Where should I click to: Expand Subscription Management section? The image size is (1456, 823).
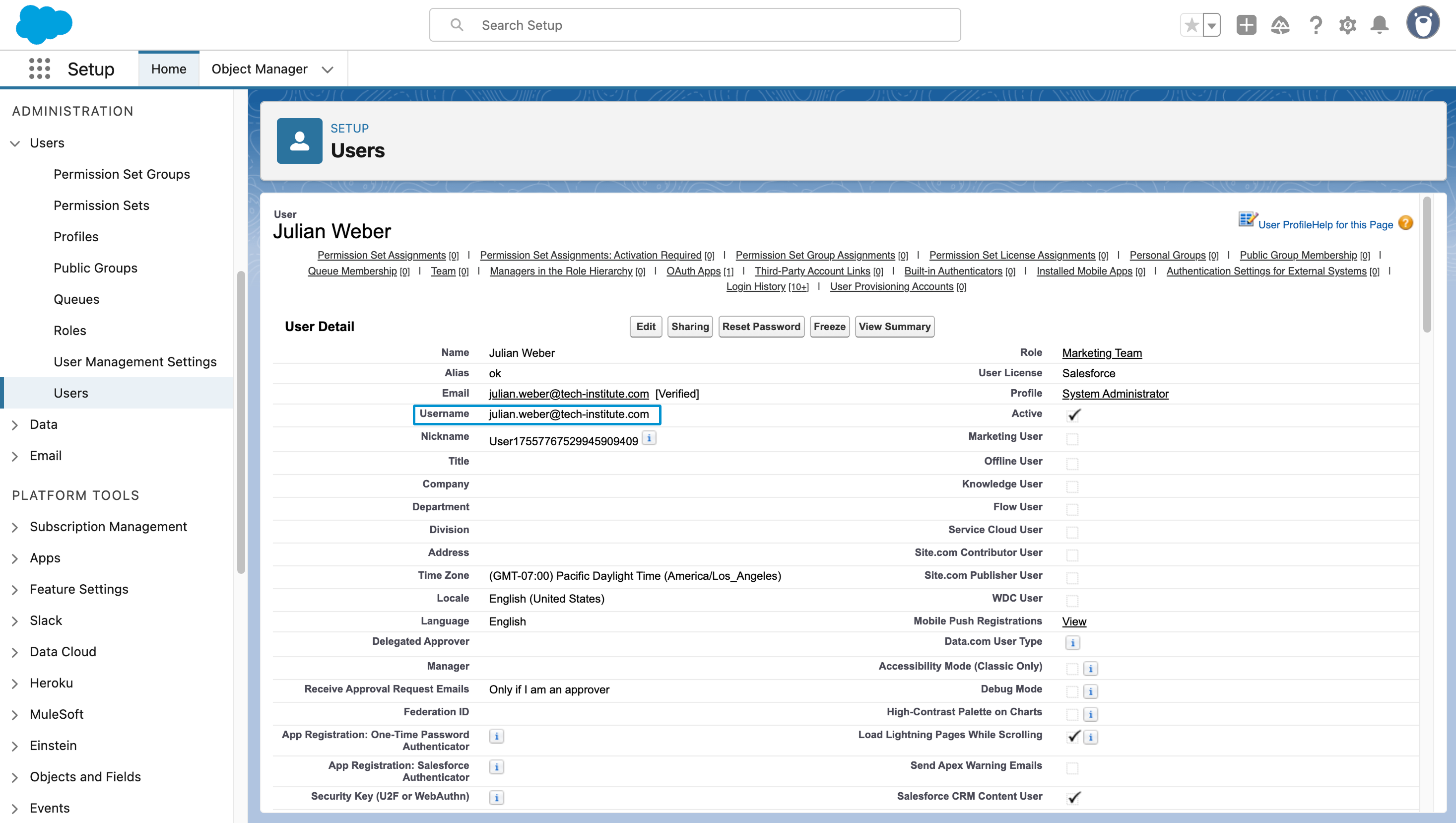pos(15,527)
